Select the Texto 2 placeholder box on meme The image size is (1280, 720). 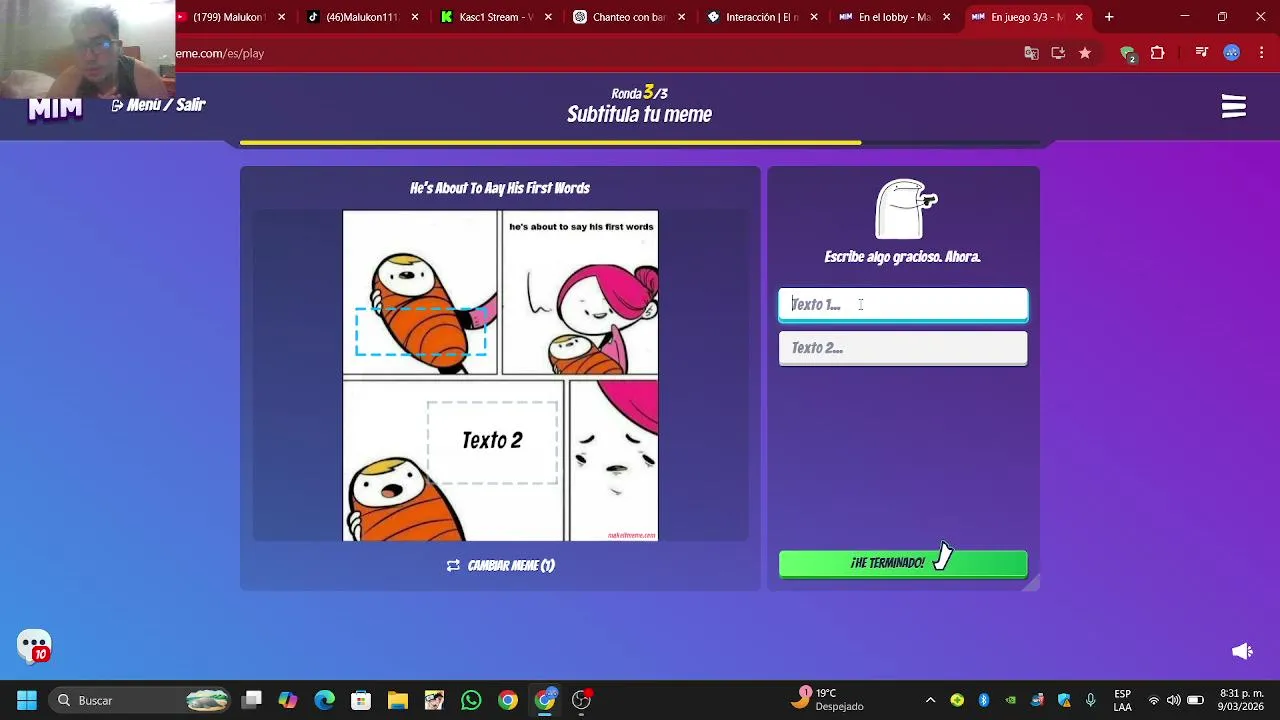click(x=492, y=441)
